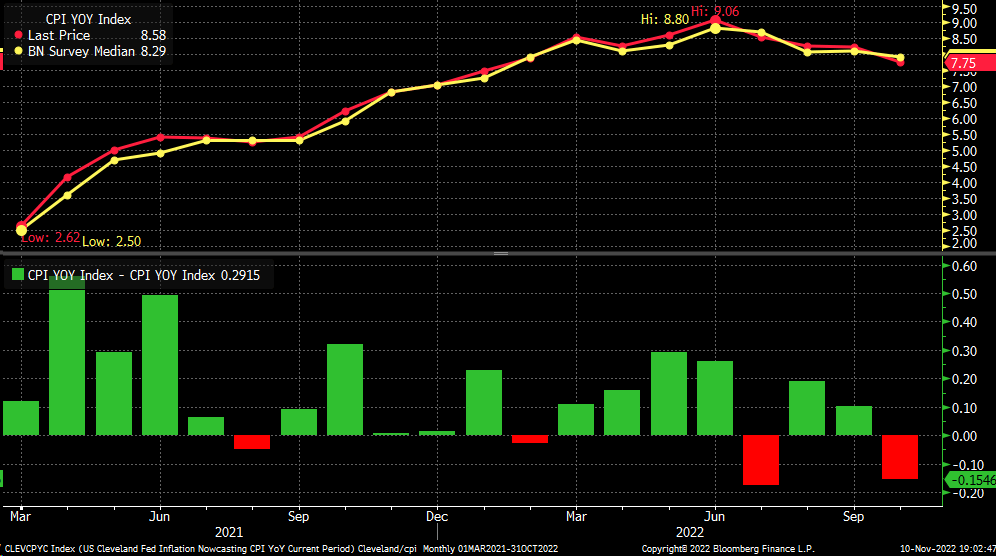Click the Dec label on the time axis
996x556 pixels.
click(x=437, y=517)
